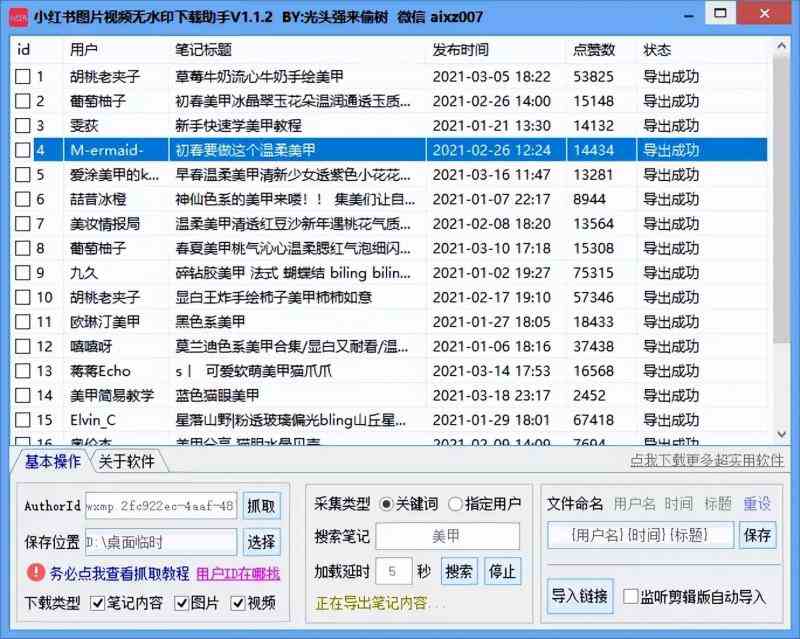
Task: Focus the AuthorId input field
Action: [x=161, y=506]
